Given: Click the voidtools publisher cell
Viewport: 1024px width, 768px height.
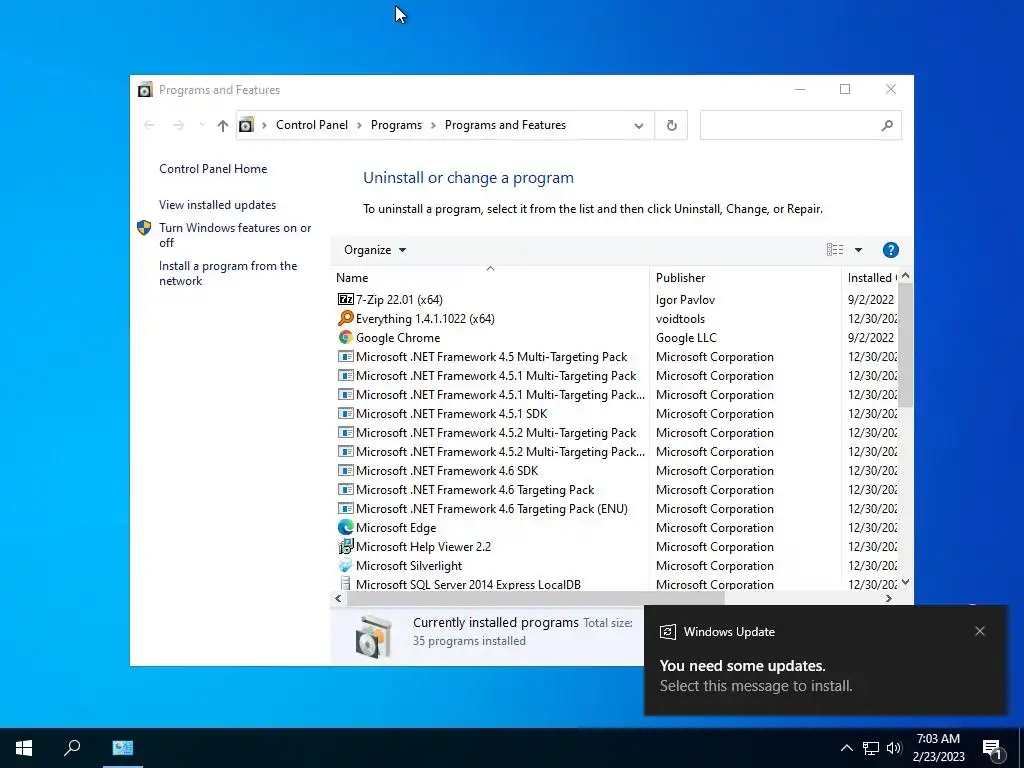Looking at the screenshot, I should tap(680, 319).
